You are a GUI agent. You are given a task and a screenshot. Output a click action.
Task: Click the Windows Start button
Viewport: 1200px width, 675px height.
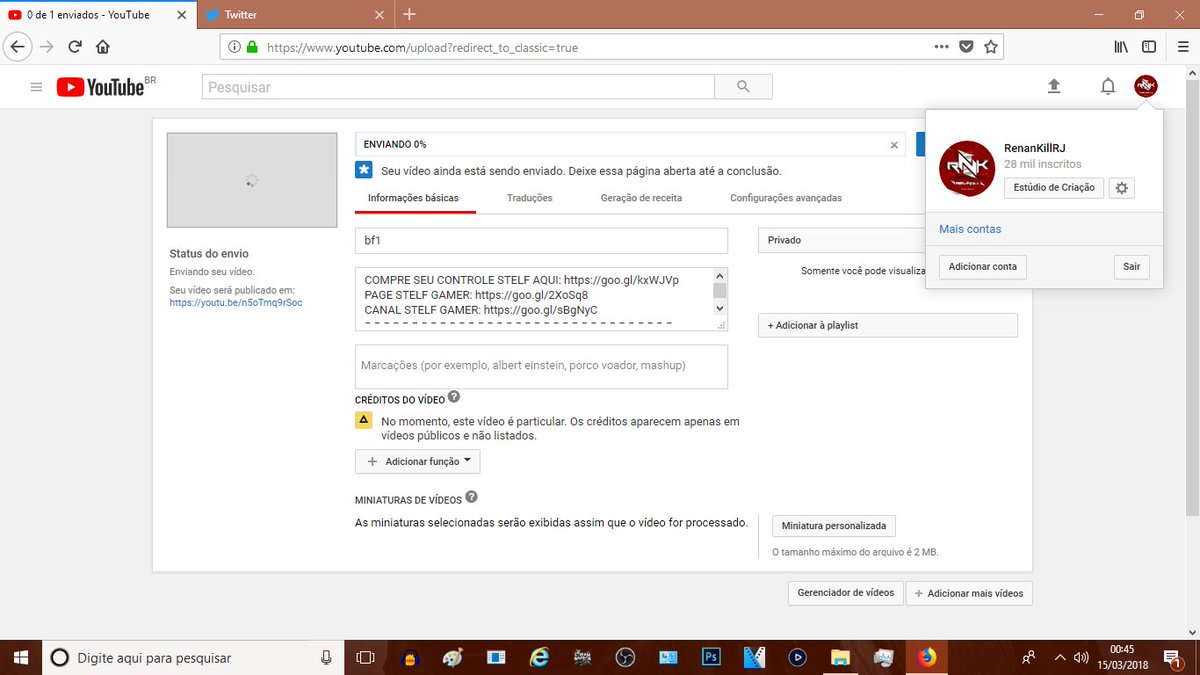20,657
